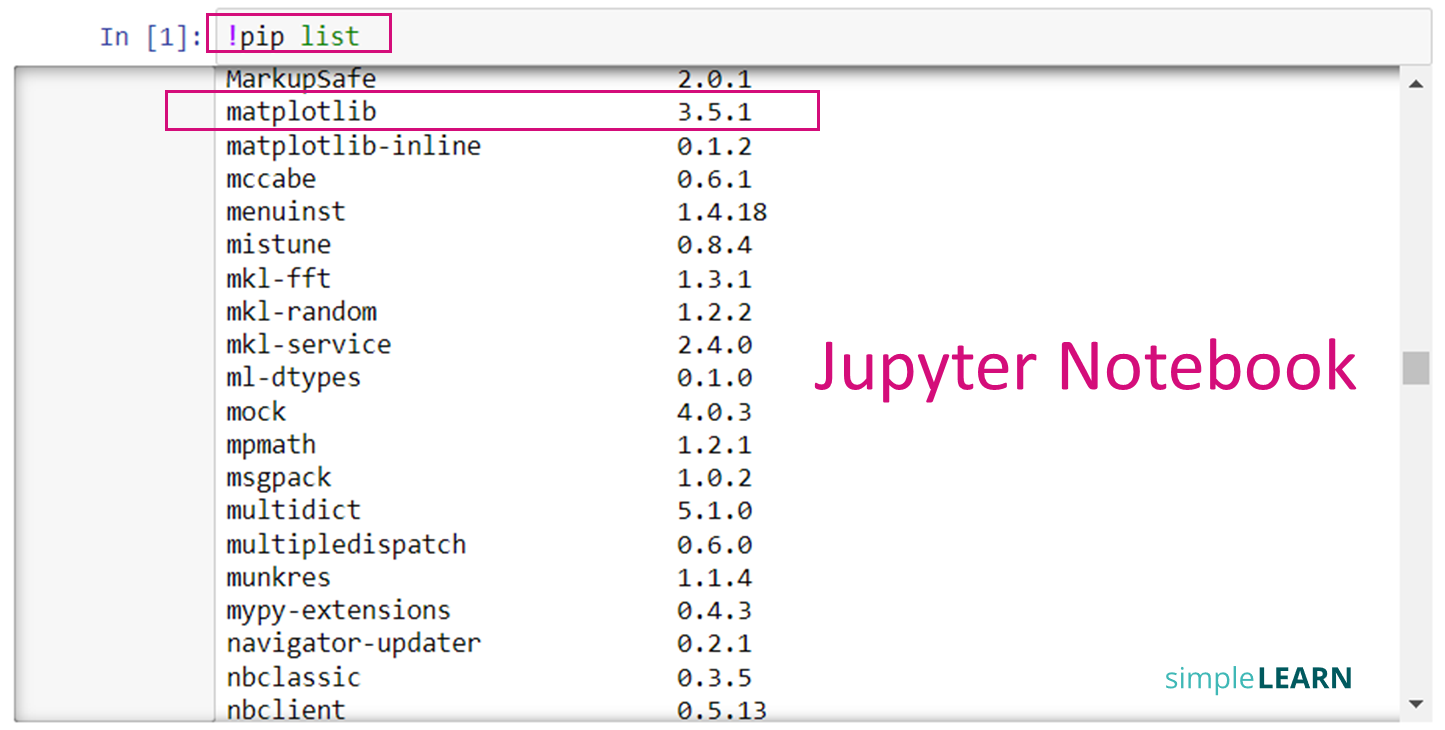
Task: Click the simpleLEARN logo
Action: pos(1258,678)
